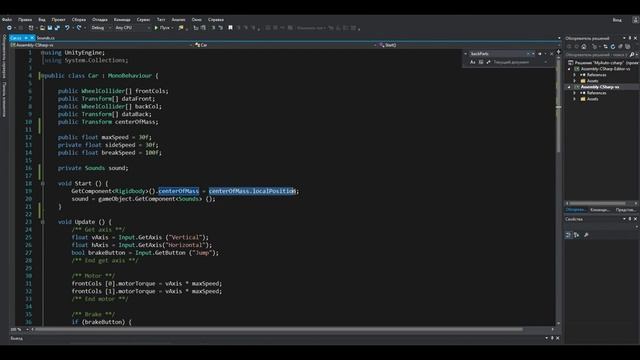640x360 pixels.
Task: Expand the replace row in find box
Action: [x=466, y=54]
